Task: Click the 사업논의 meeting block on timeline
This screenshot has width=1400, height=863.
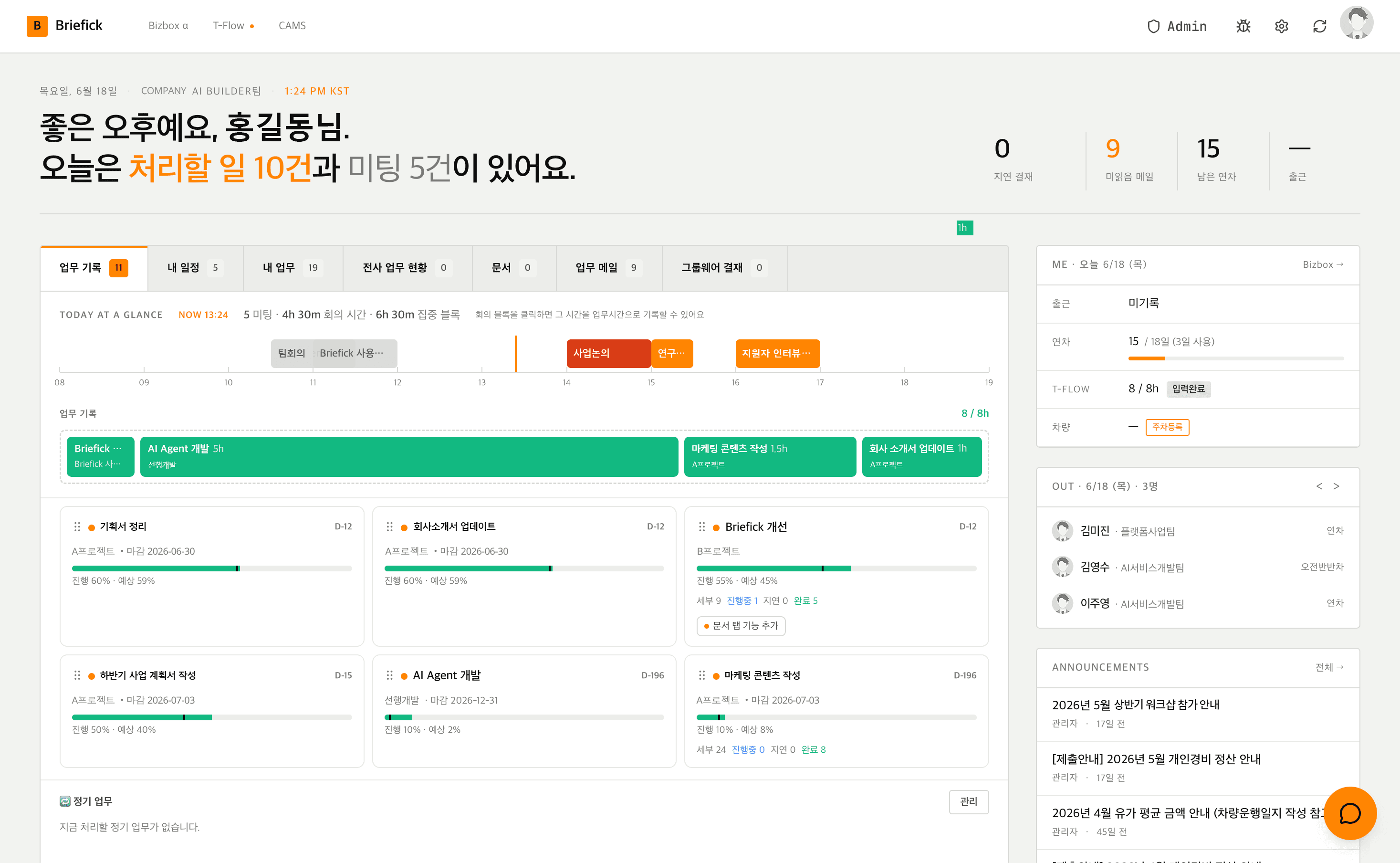Action: (x=609, y=354)
